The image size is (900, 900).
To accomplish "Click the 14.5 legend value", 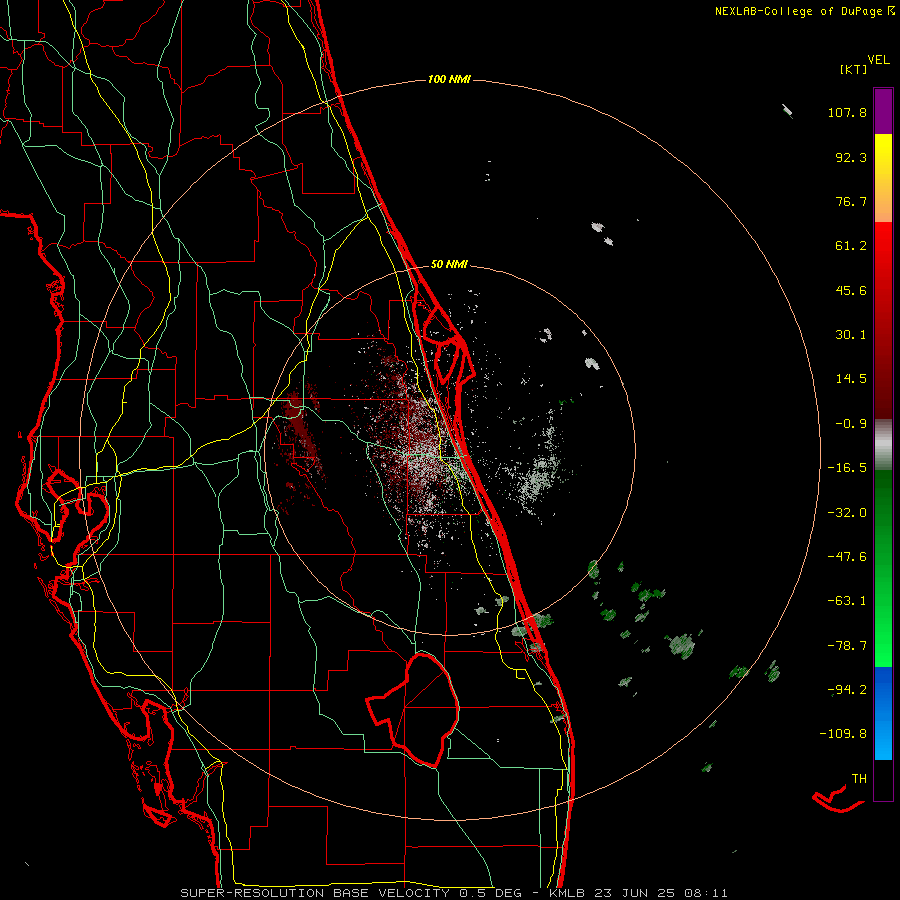I will 851,379.
